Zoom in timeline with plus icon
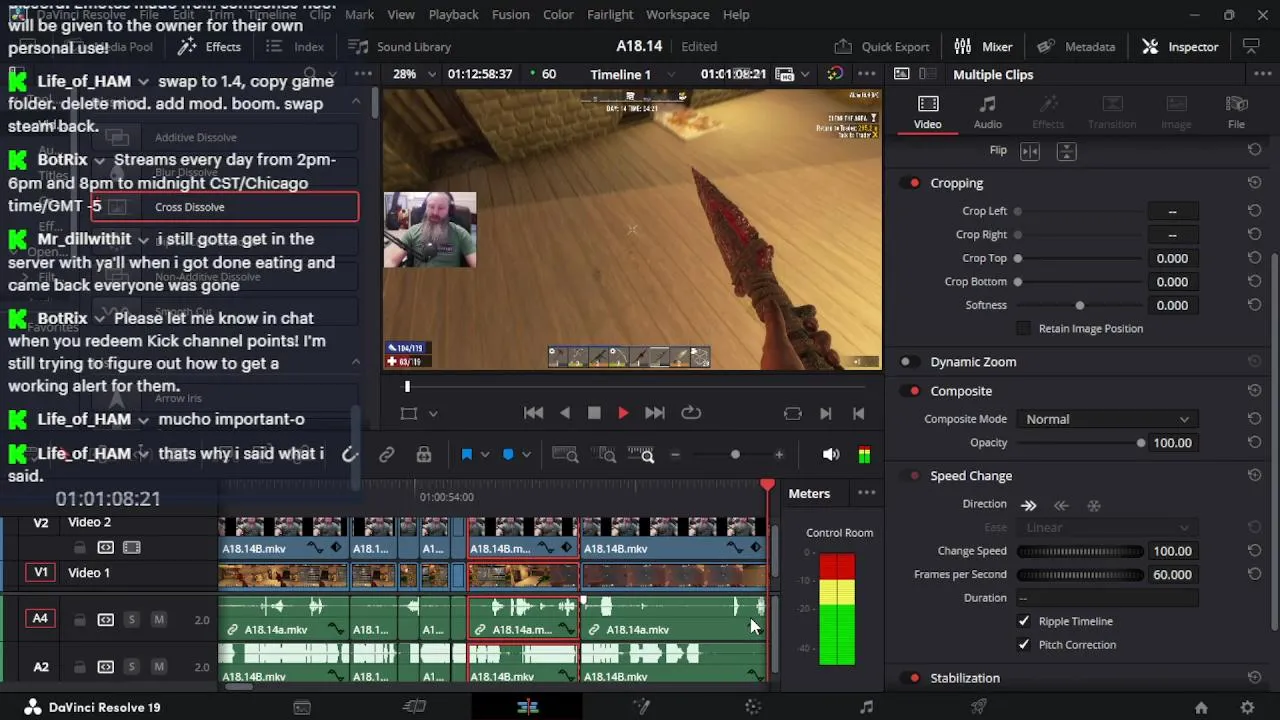The image size is (1280, 720). point(779,455)
